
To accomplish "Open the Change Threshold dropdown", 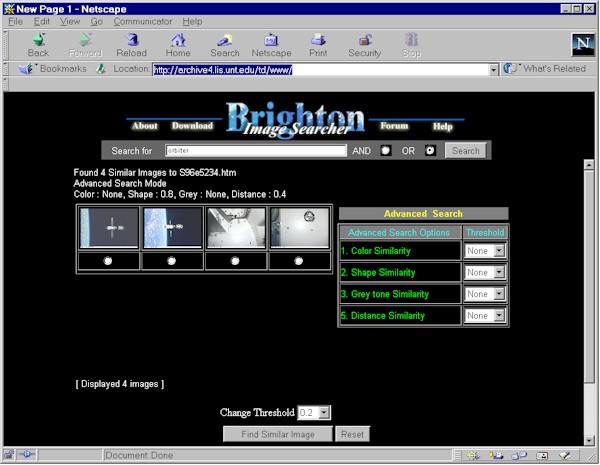I will tap(322, 412).
